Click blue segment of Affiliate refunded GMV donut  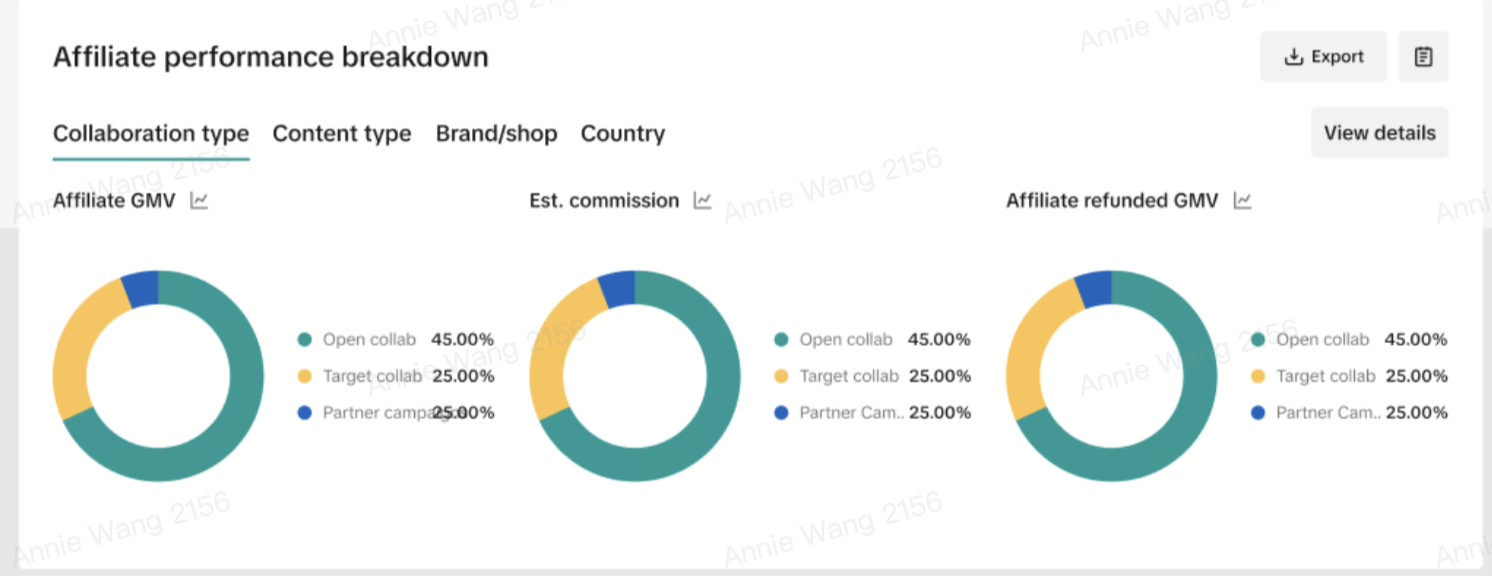click(1093, 288)
